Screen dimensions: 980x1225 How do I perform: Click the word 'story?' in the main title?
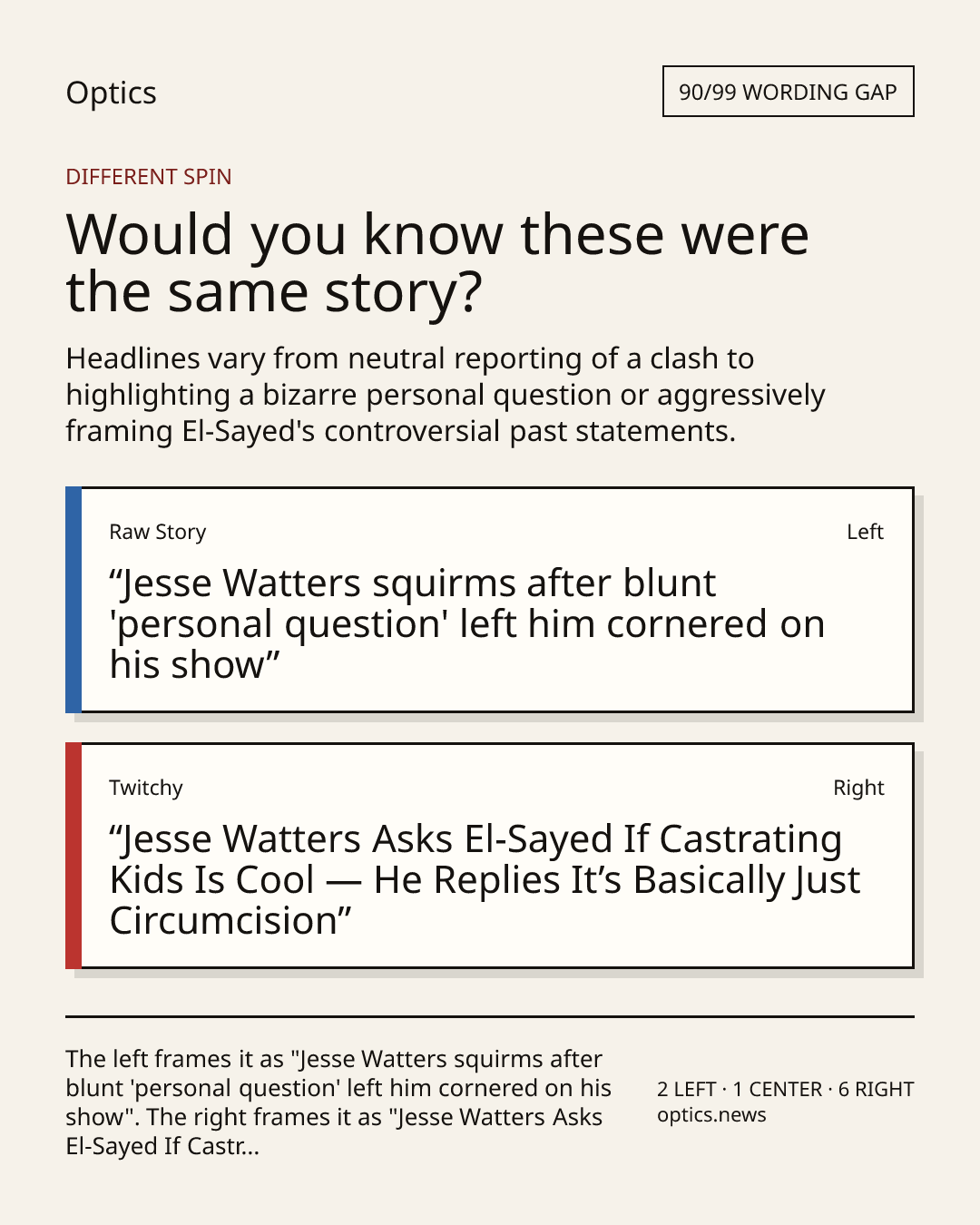403,292
